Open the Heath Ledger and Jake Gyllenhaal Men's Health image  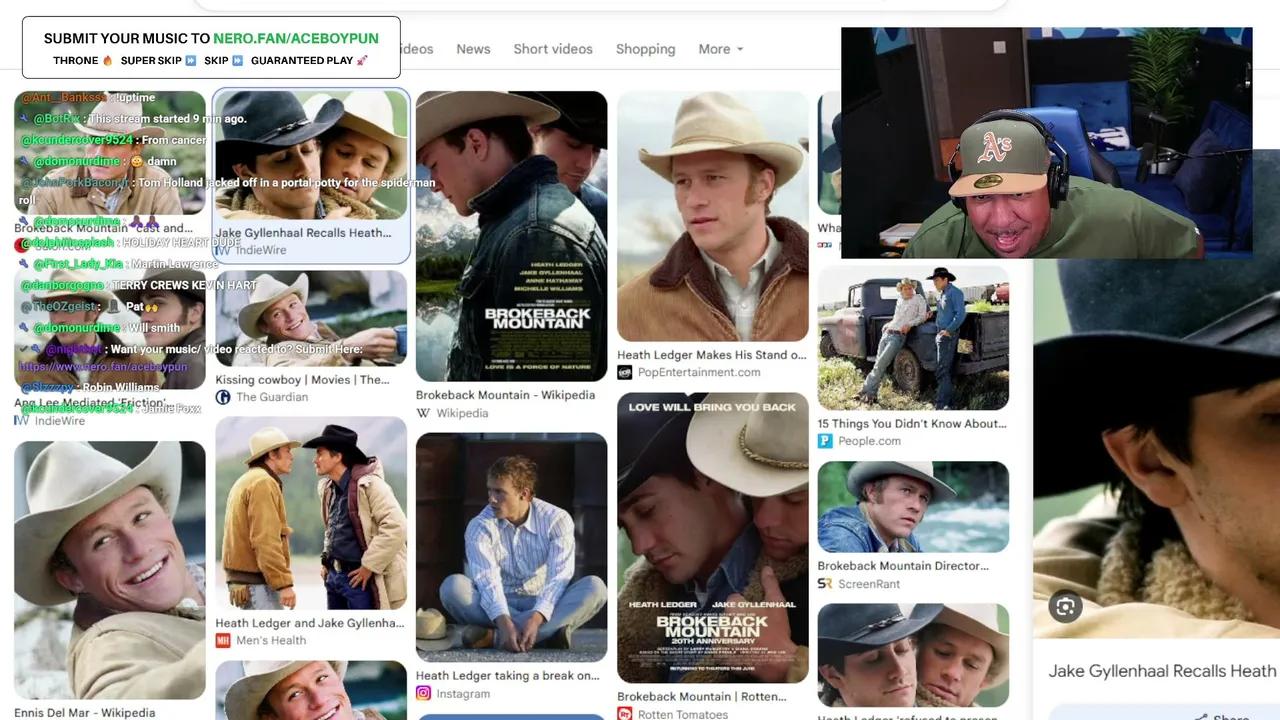(x=311, y=513)
